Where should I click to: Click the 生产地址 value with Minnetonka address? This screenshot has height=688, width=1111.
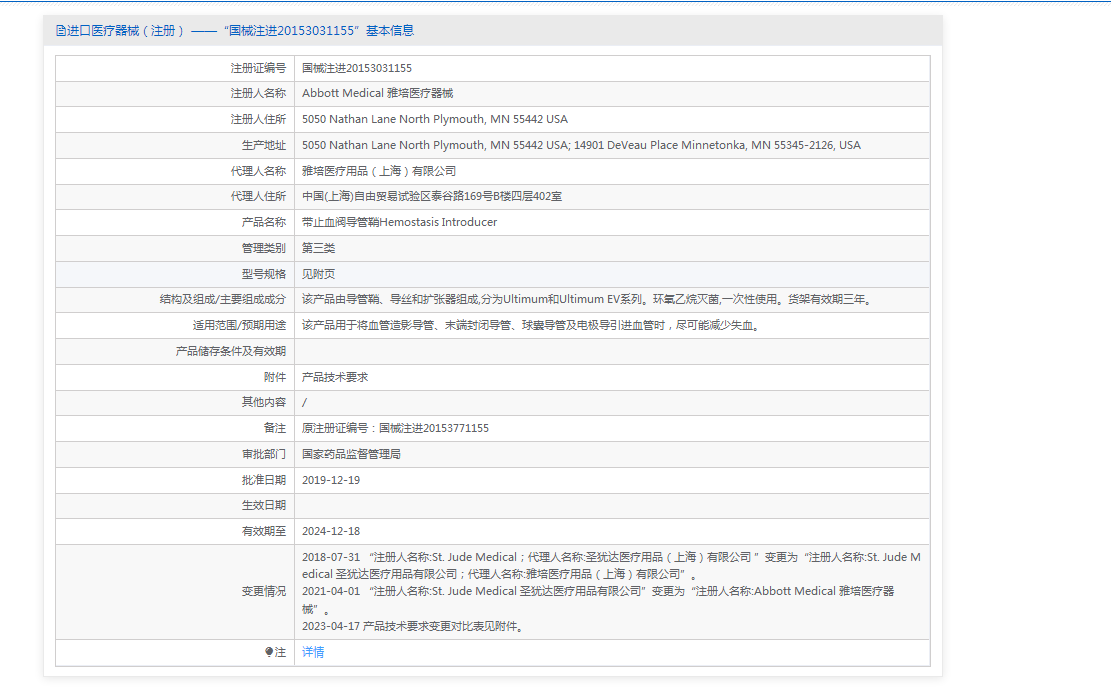580,145
